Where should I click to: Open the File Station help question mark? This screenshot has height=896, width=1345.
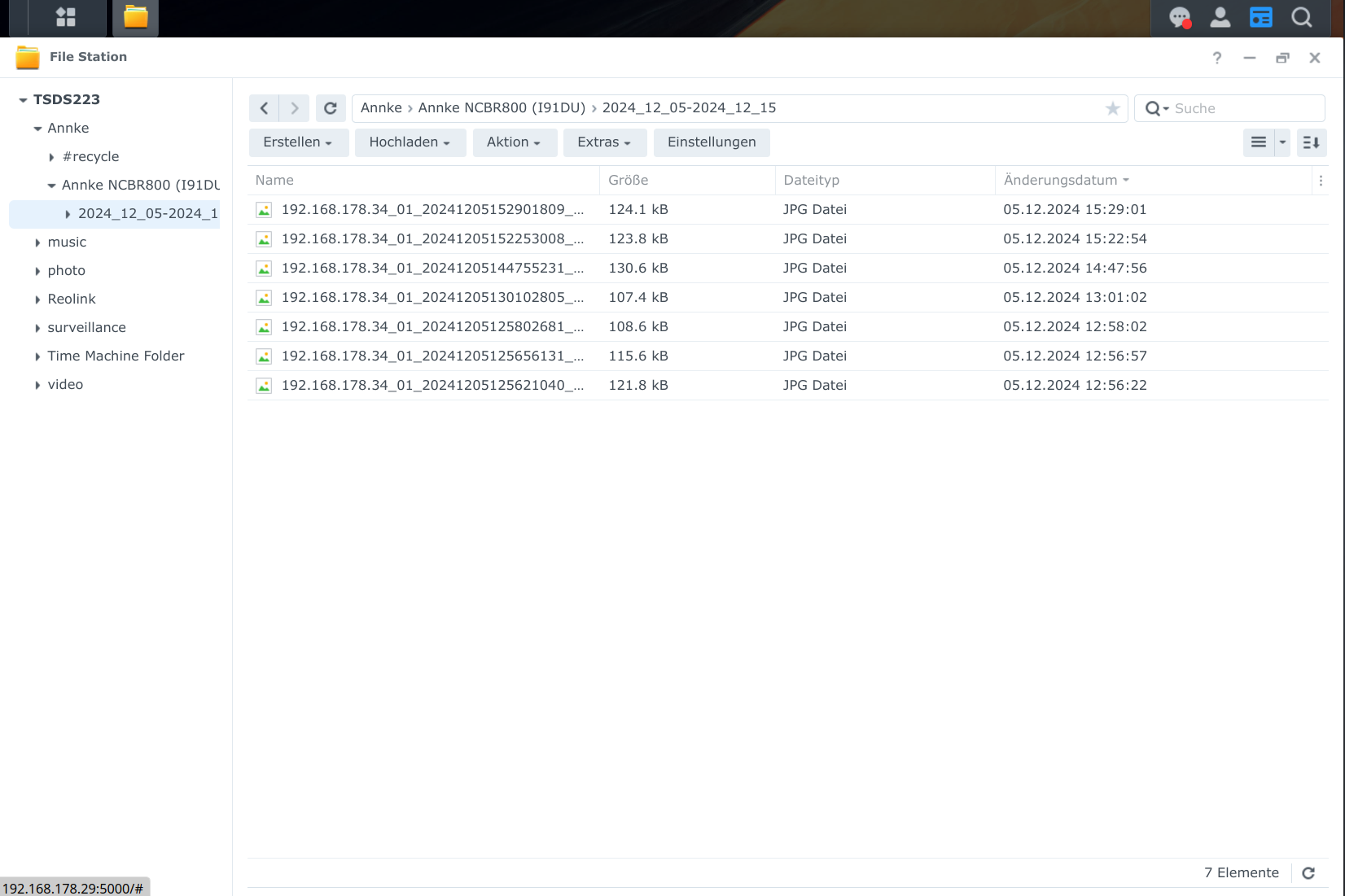coord(1216,58)
